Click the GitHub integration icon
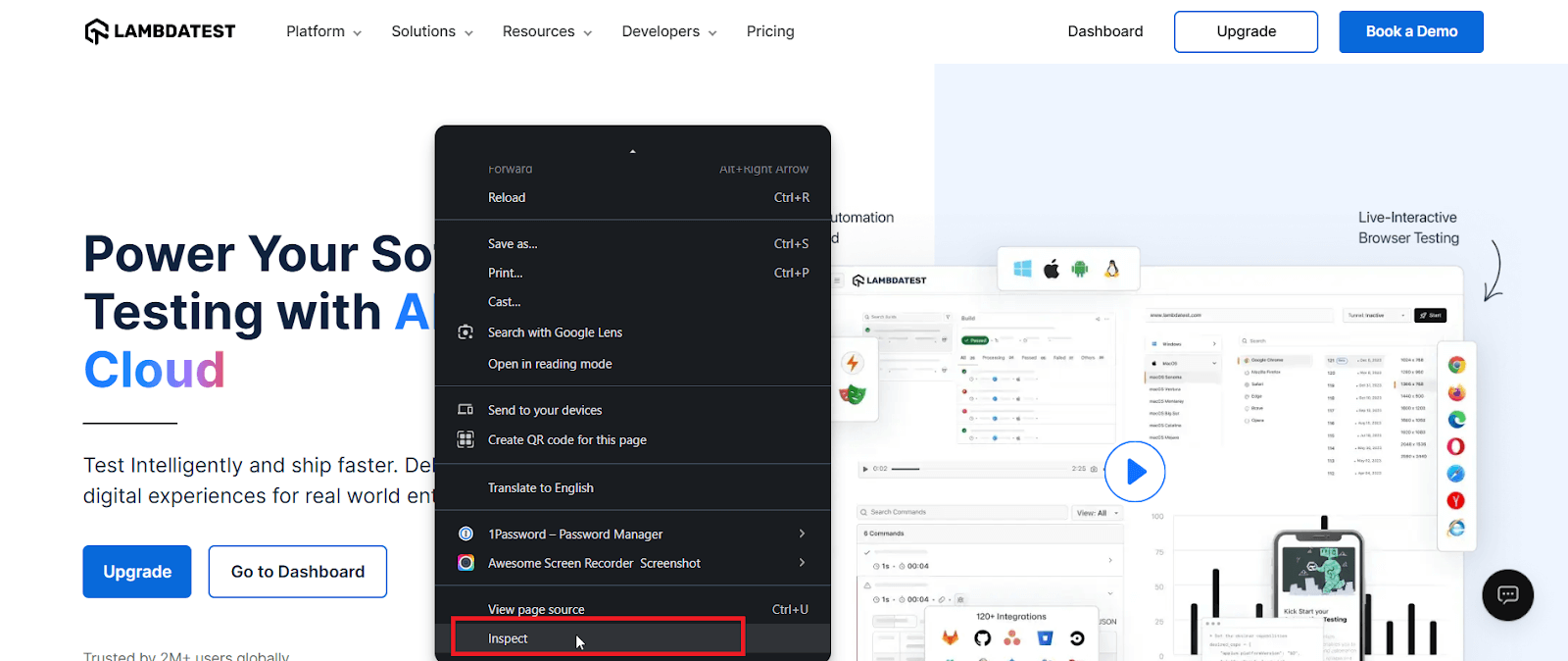The height and width of the screenshot is (661, 1568). (x=983, y=638)
